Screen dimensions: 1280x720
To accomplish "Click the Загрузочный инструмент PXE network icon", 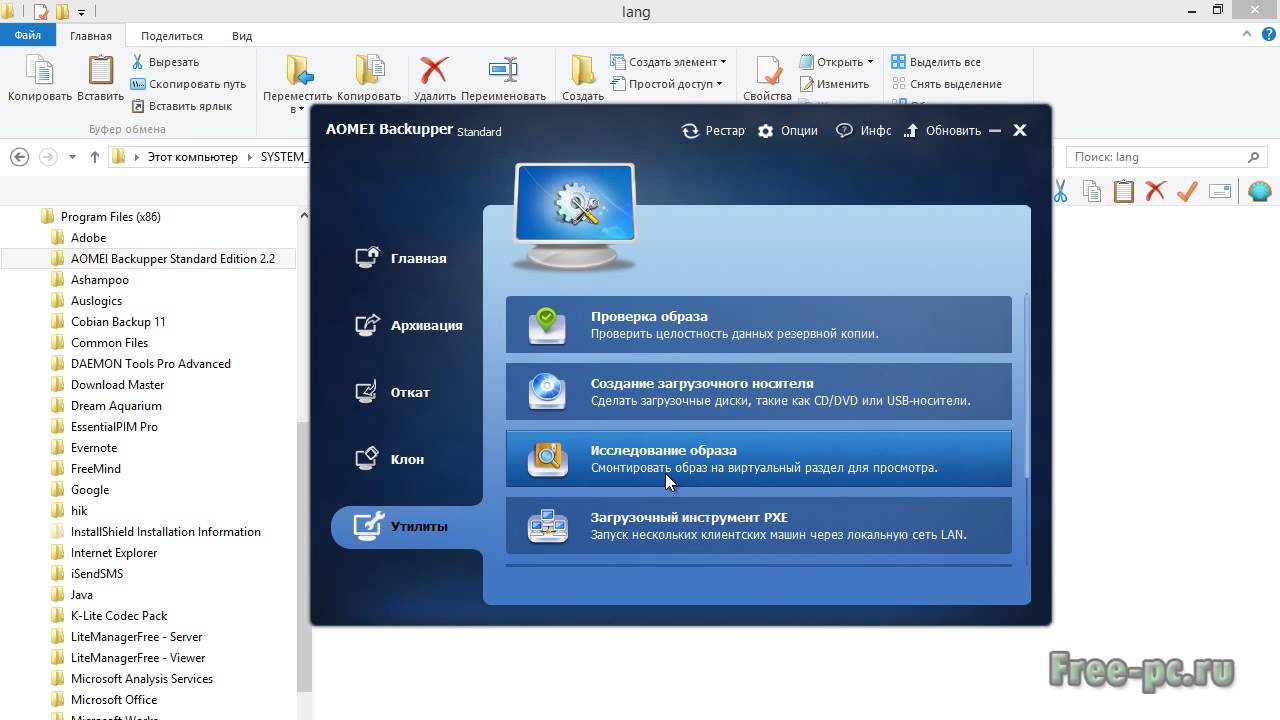I will point(547,525).
